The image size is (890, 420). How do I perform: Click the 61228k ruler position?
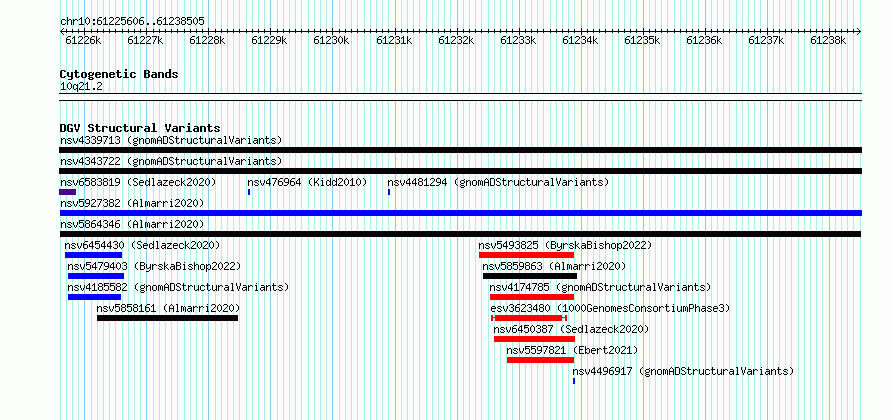coord(208,40)
